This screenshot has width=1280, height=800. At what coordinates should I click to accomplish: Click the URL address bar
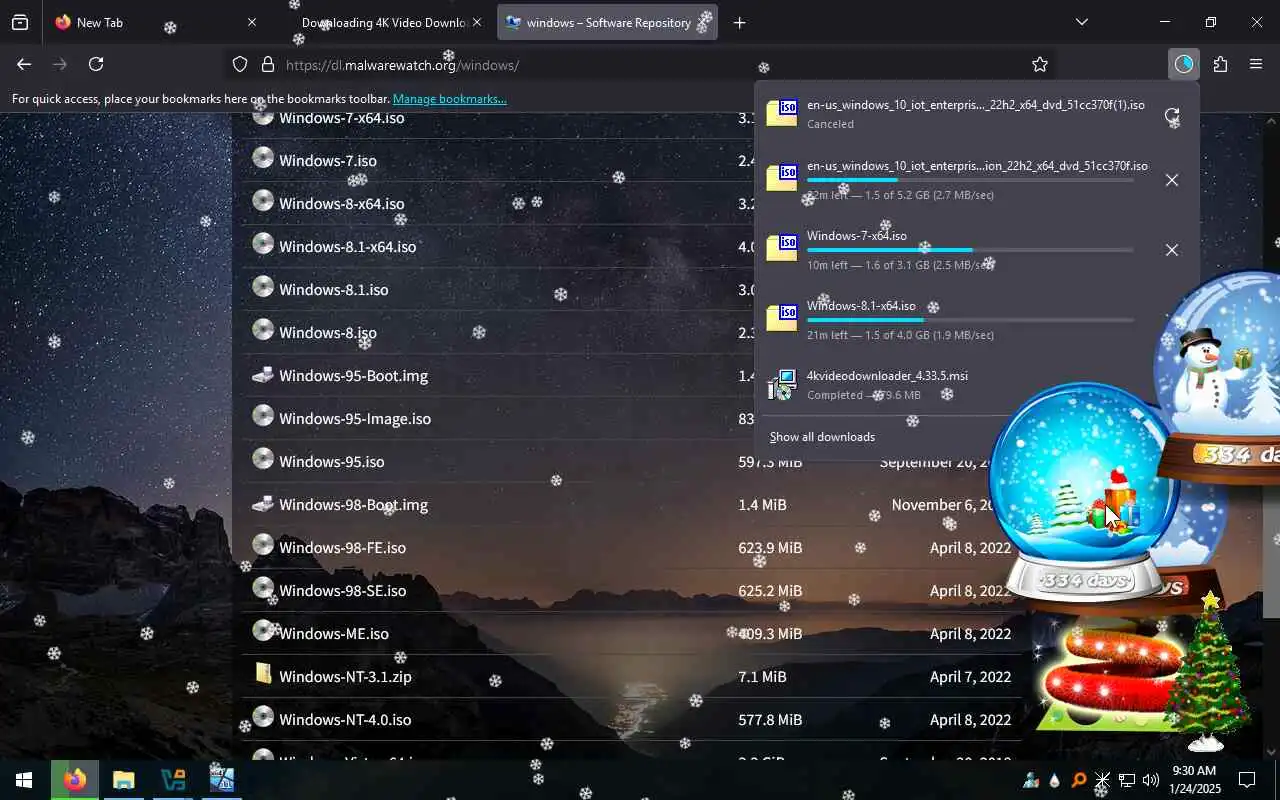[640, 64]
